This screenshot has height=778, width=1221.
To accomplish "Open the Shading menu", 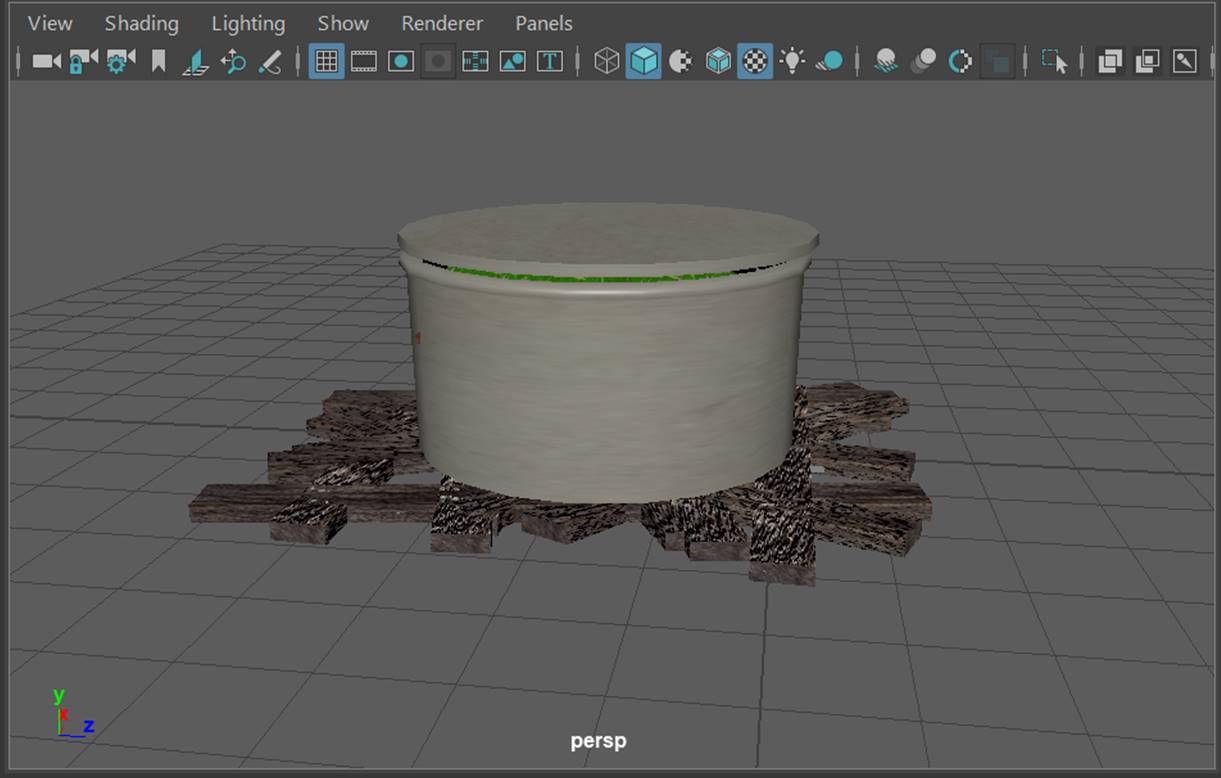I will [141, 23].
